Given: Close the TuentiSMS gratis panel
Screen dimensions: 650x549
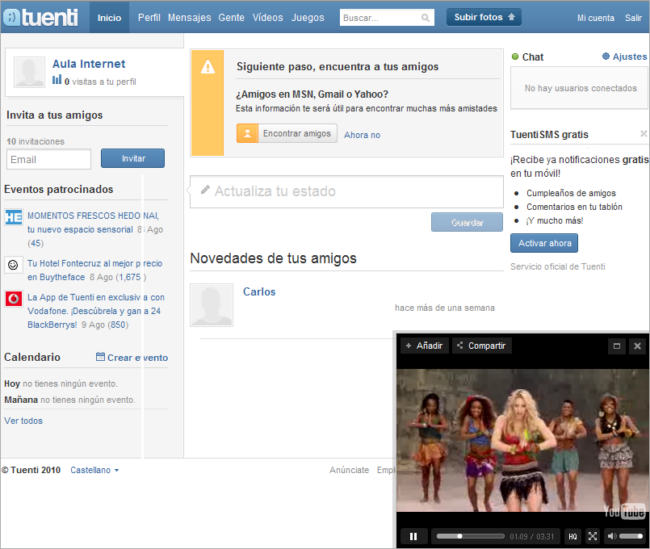Looking at the screenshot, I should pos(643,134).
